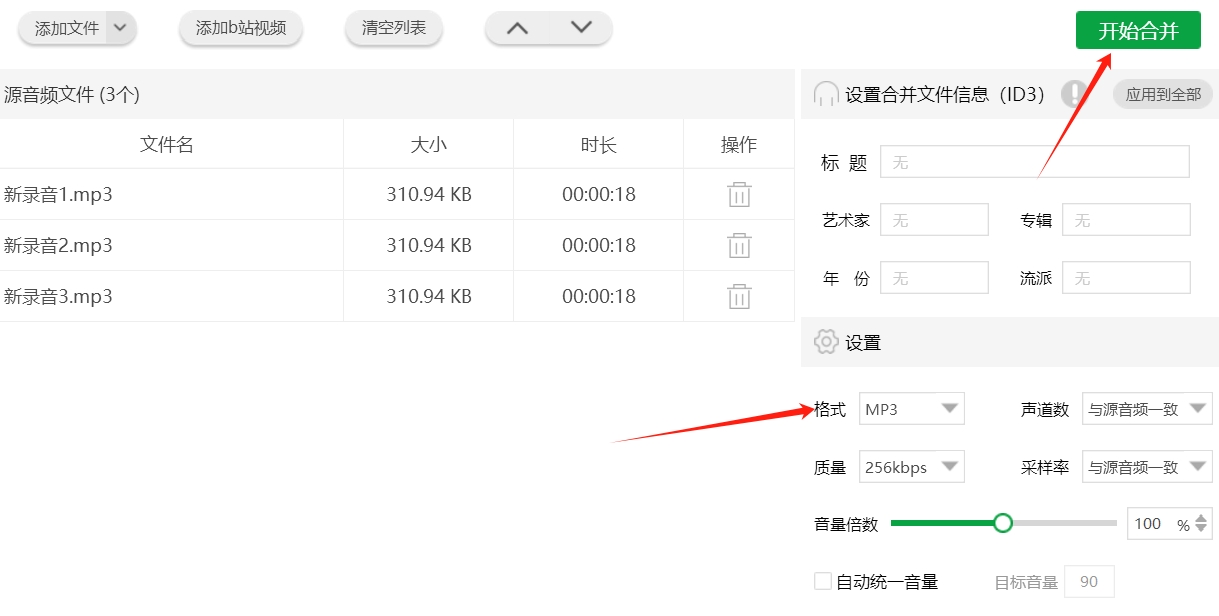Open the 格式 MP3 dropdown
Image resolution: width=1219 pixels, height=616 pixels.
pyautogui.click(x=911, y=409)
